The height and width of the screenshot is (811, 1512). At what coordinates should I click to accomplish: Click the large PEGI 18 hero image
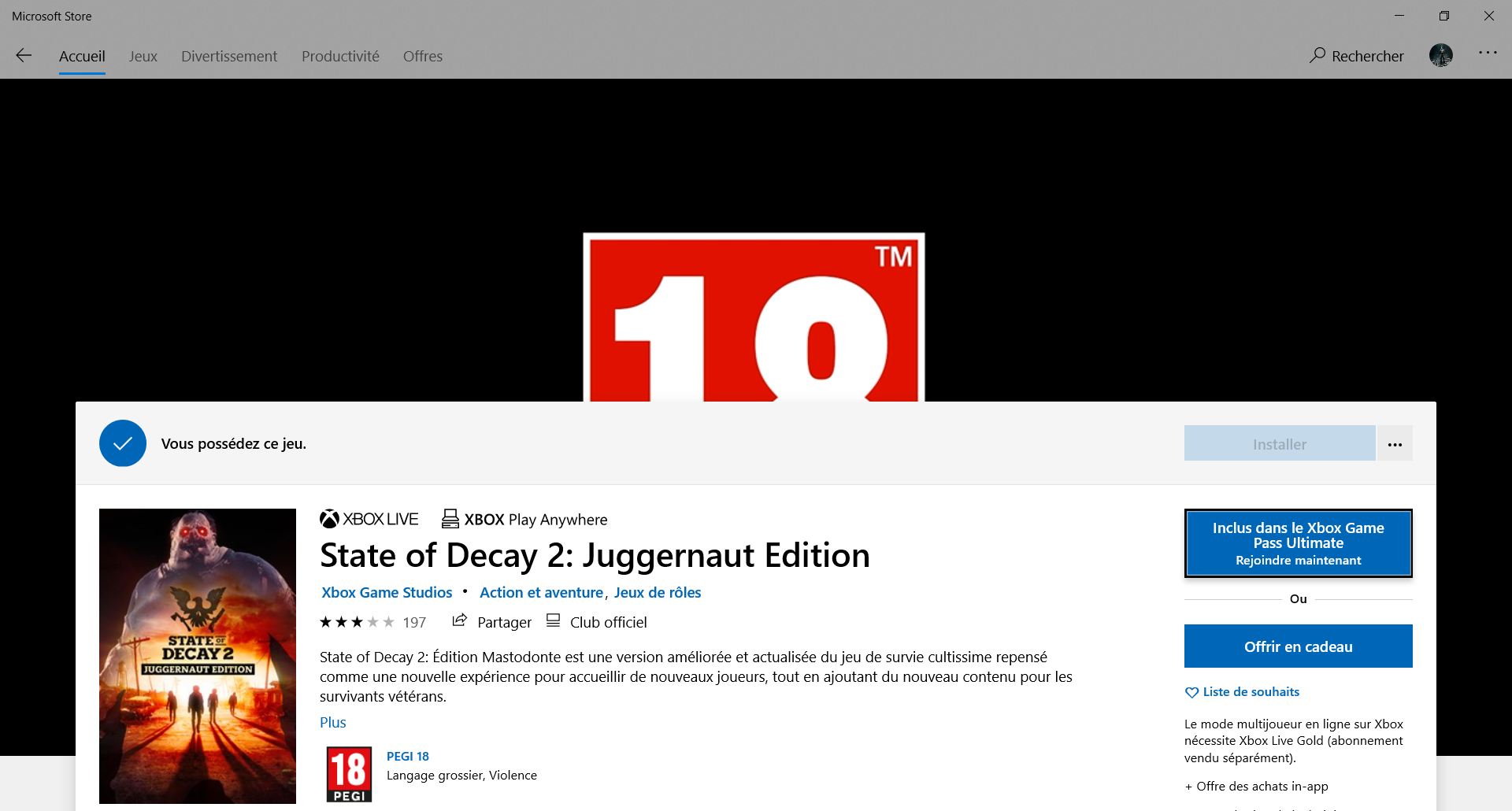click(754, 317)
